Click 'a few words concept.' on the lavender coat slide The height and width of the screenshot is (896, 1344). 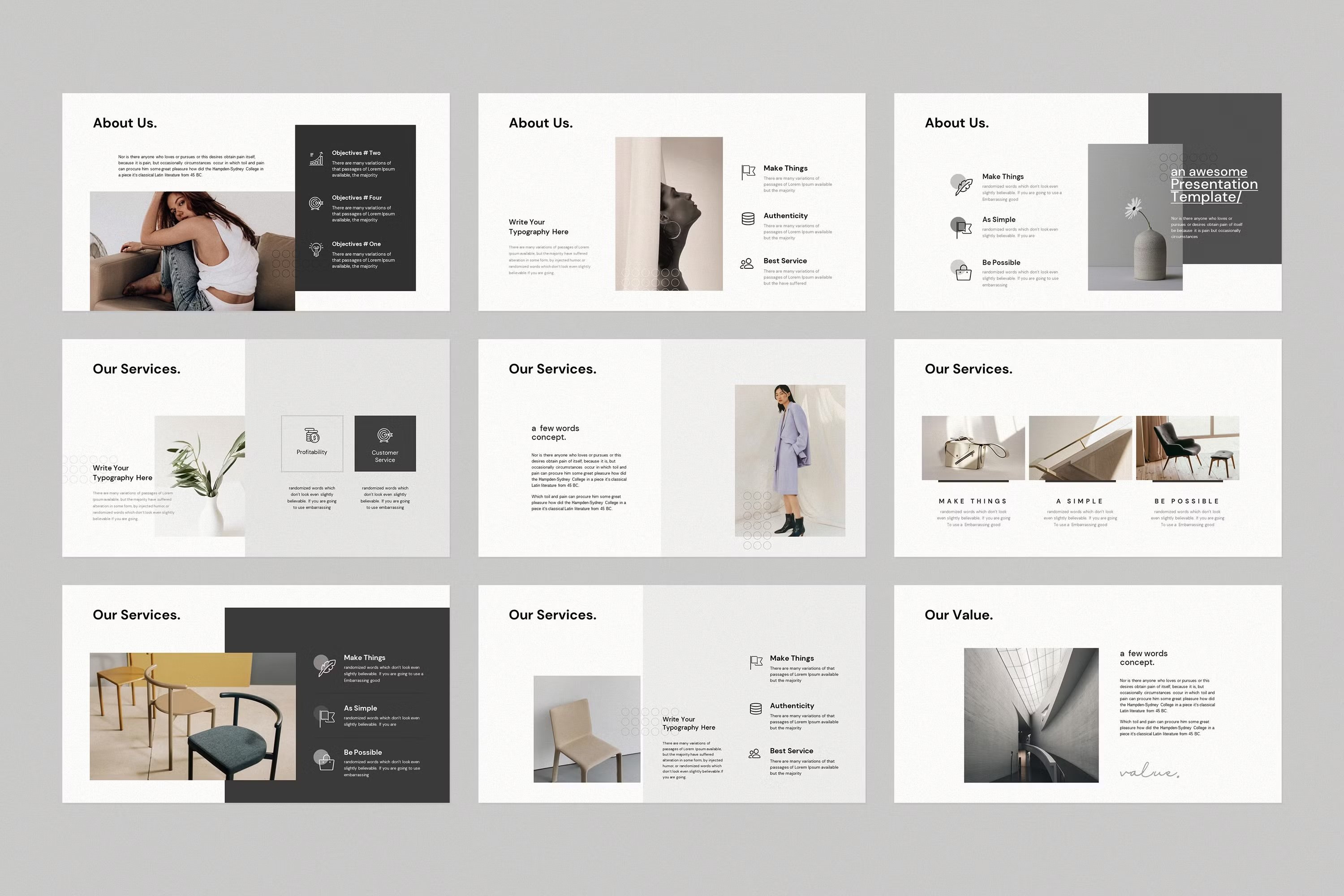[x=555, y=433]
